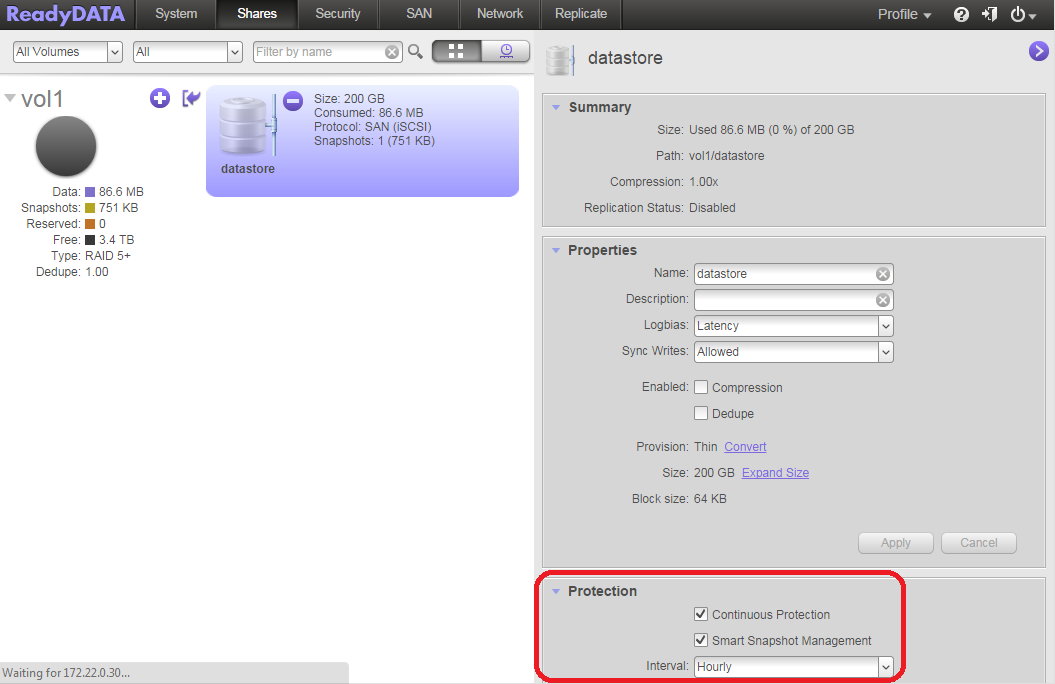Screen dimensions: 1055x684
Task: Click the import/restore arrow icon next to plus
Action: (x=190, y=98)
